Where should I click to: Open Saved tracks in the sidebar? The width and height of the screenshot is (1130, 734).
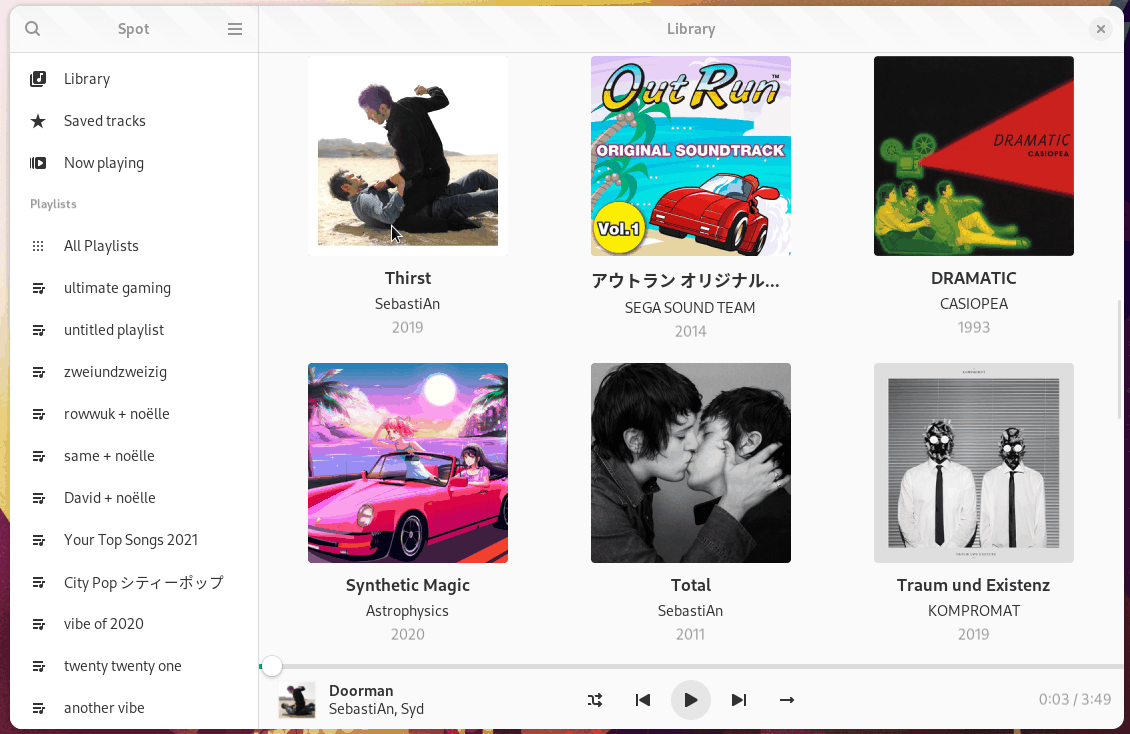pyautogui.click(x=134, y=121)
